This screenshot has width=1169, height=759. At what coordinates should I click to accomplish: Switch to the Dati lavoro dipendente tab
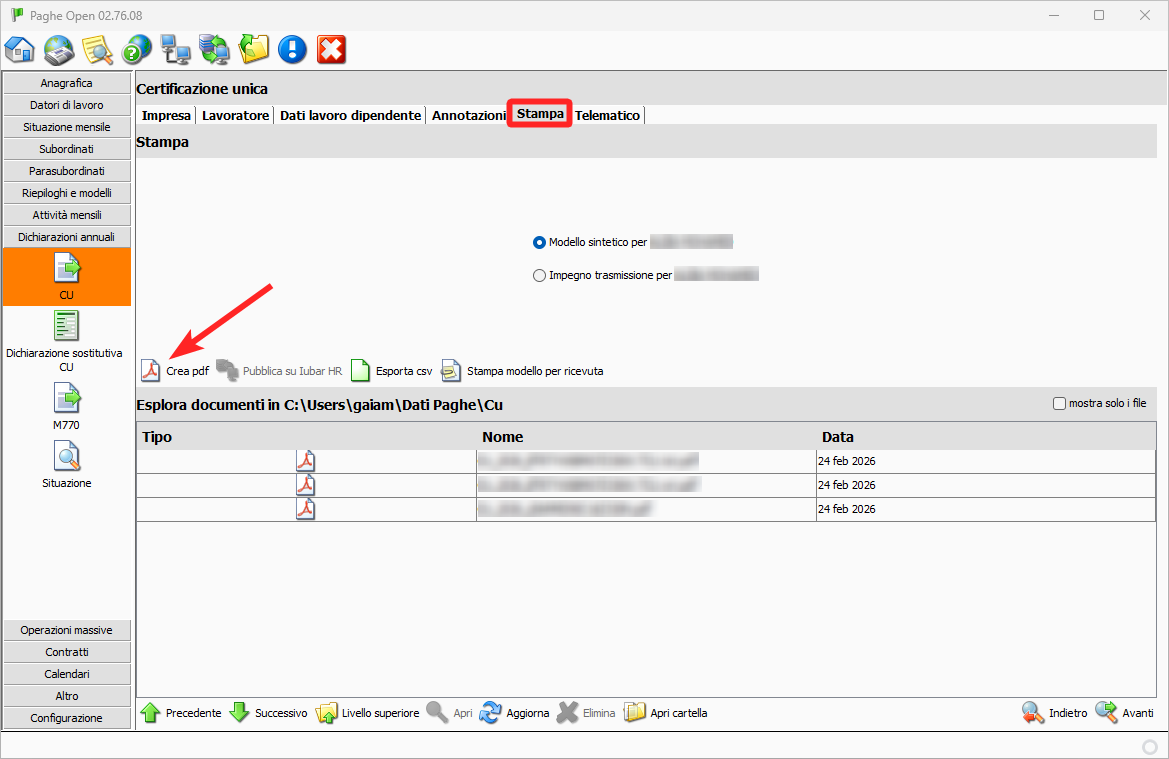pos(350,115)
